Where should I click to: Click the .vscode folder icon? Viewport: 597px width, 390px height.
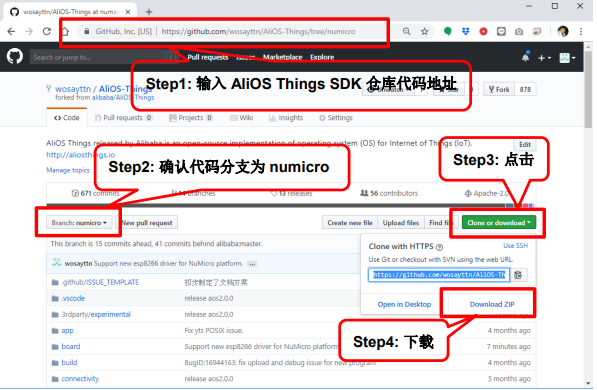pyautogui.click(x=55, y=299)
